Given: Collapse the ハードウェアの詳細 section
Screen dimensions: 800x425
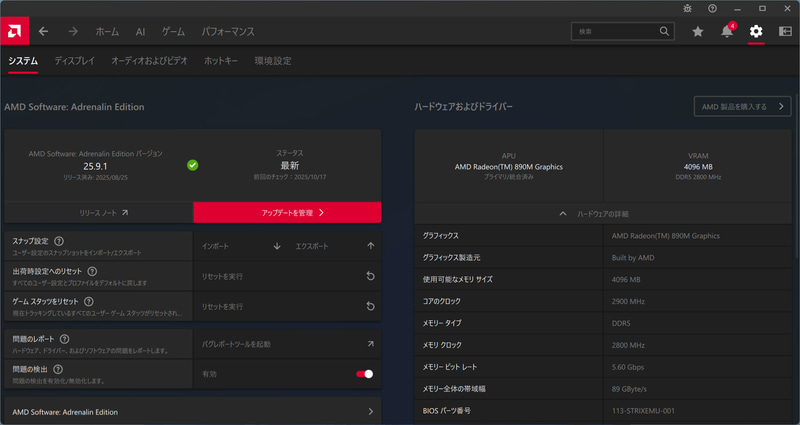Looking at the screenshot, I should [x=603, y=214].
